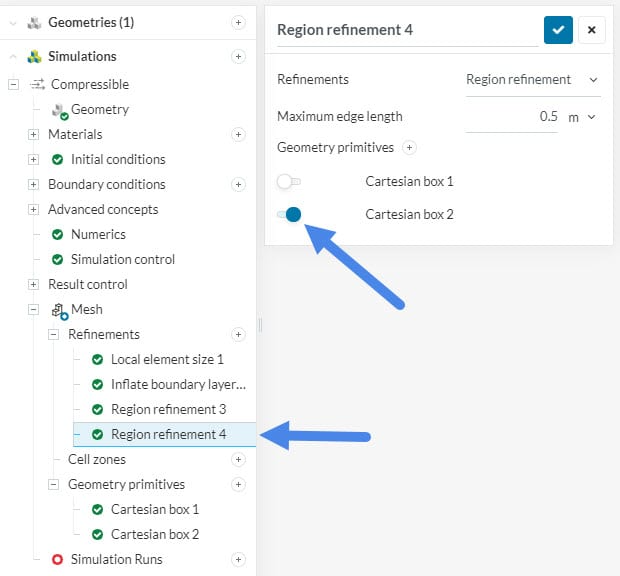The width and height of the screenshot is (620, 576).
Task: Add a geometry primitive in the tree via plus
Action: coord(238,484)
